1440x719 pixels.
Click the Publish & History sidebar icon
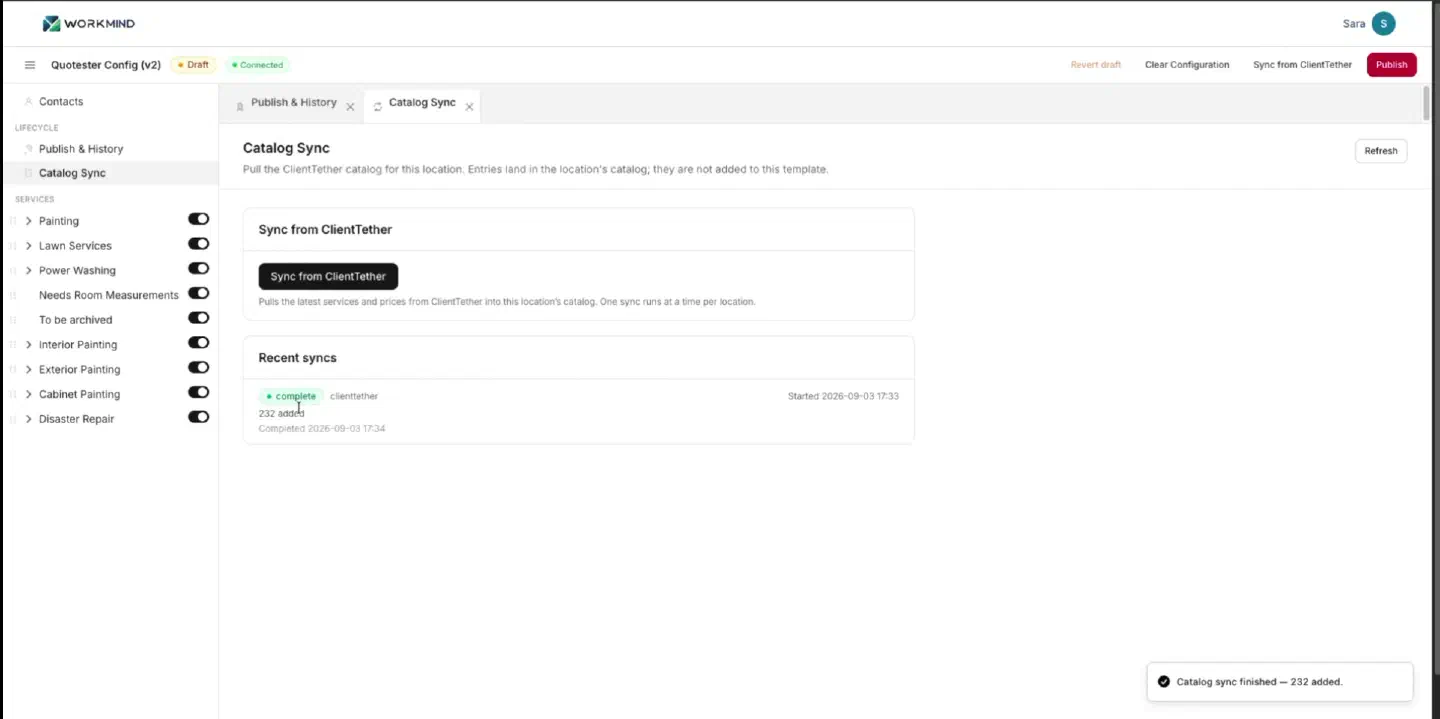(x=28, y=149)
